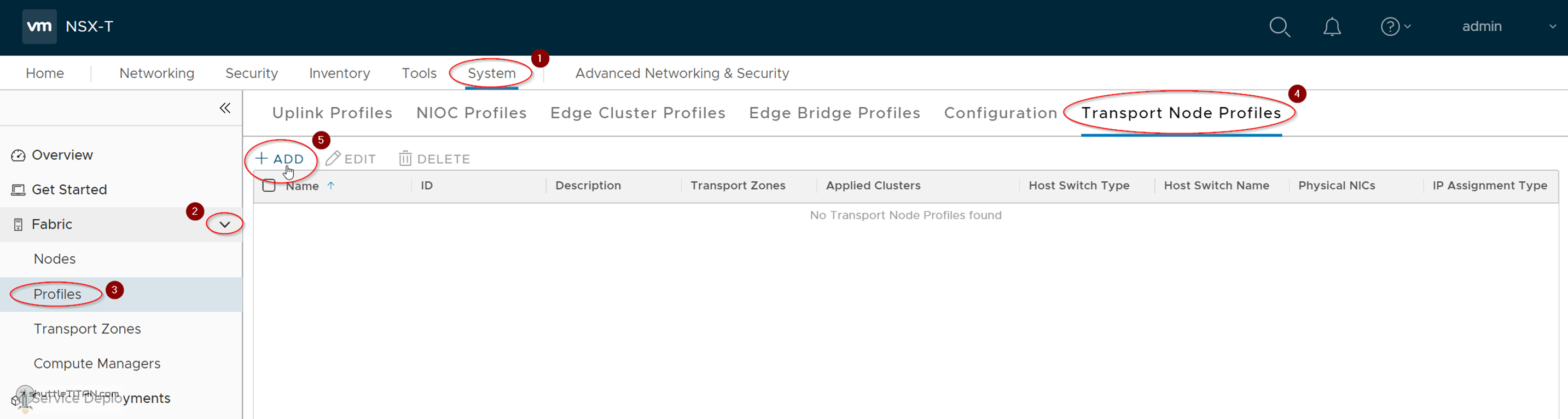Screen dimensions: 1568x419
Task: Expand the help menu dropdown arrow
Action: pos(1407,27)
